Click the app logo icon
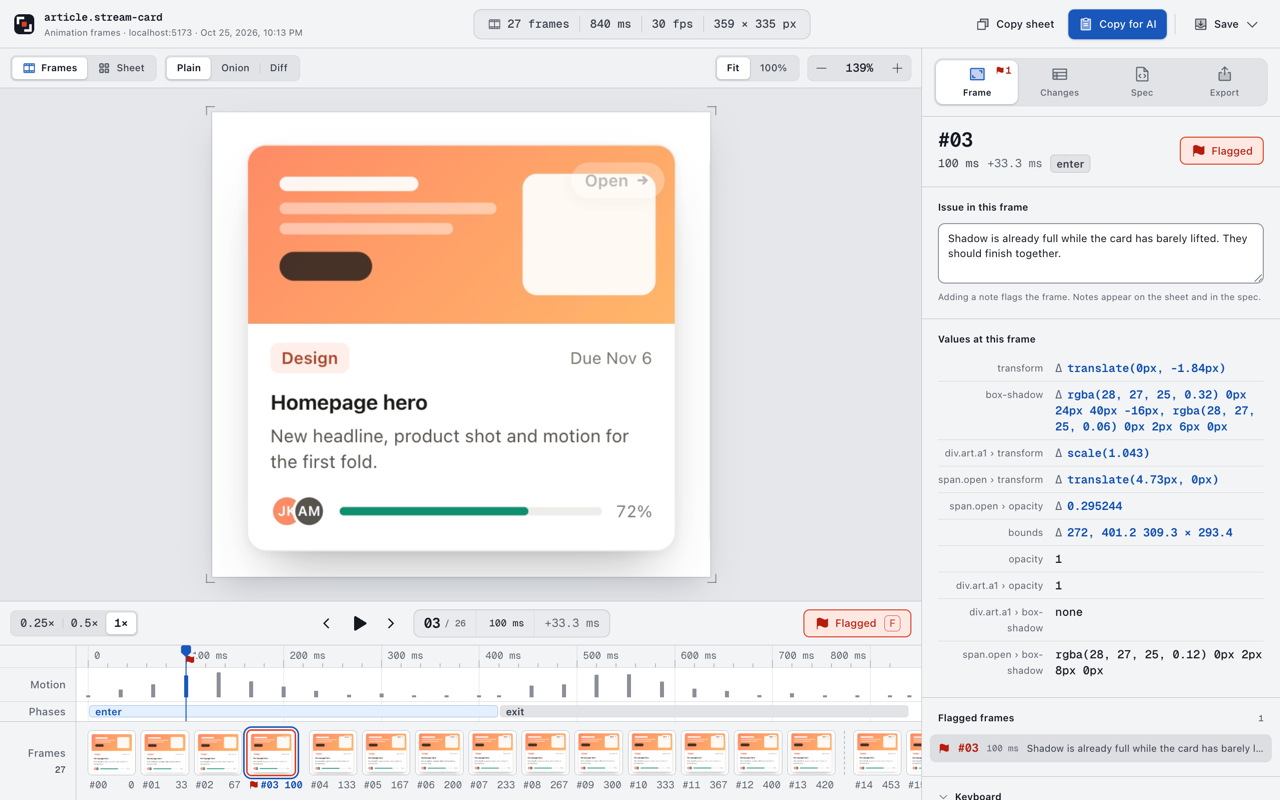This screenshot has height=800, width=1280. pyautogui.click(x=24, y=24)
